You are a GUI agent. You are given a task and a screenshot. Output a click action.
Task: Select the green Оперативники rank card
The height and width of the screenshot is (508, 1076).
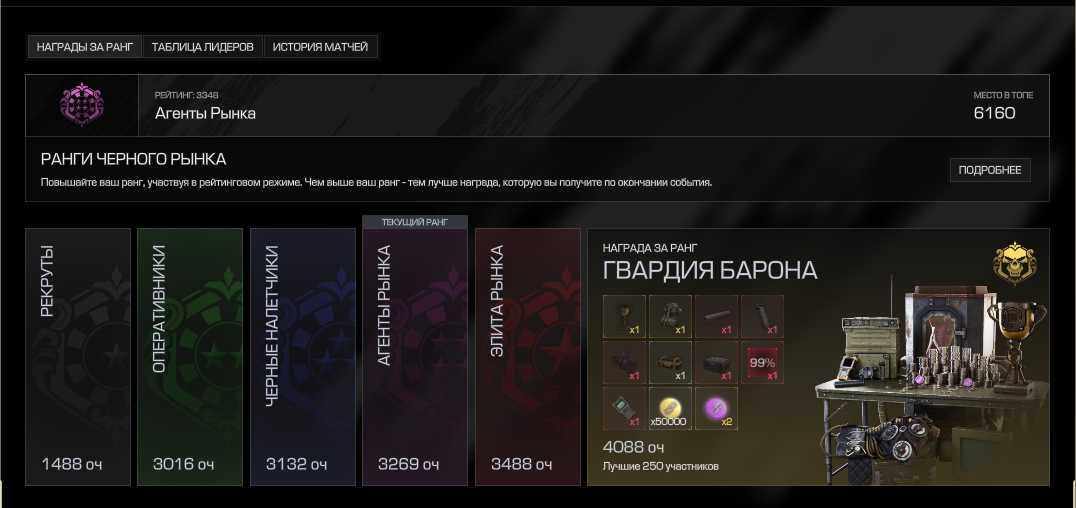pyautogui.click(x=190, y=357)
